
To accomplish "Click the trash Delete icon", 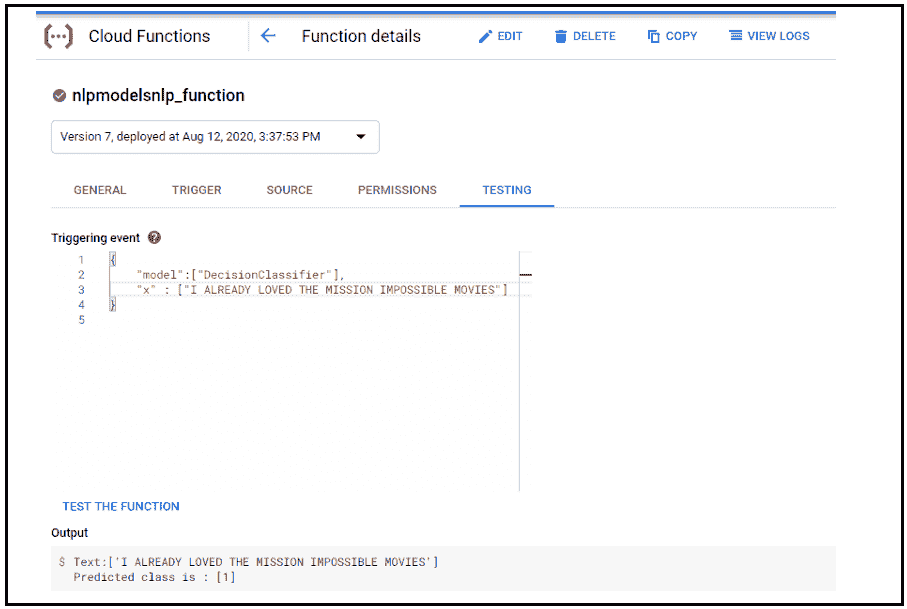I will (561, 36).
